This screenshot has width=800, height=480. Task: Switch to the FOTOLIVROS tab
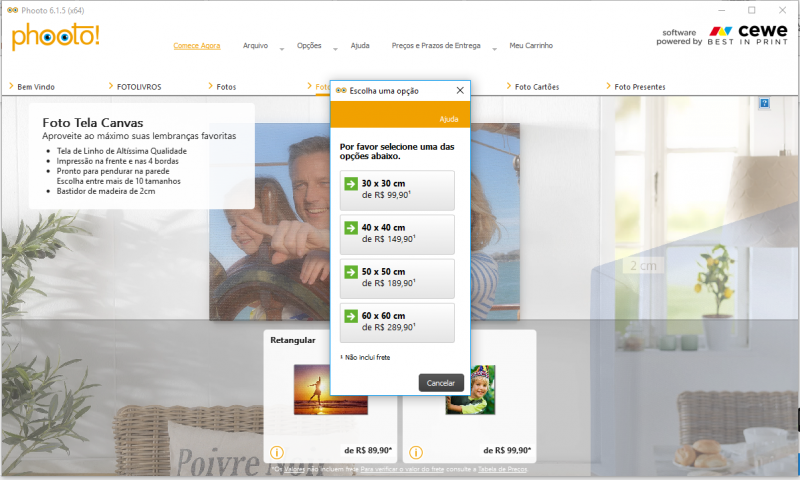coord(138,87)
